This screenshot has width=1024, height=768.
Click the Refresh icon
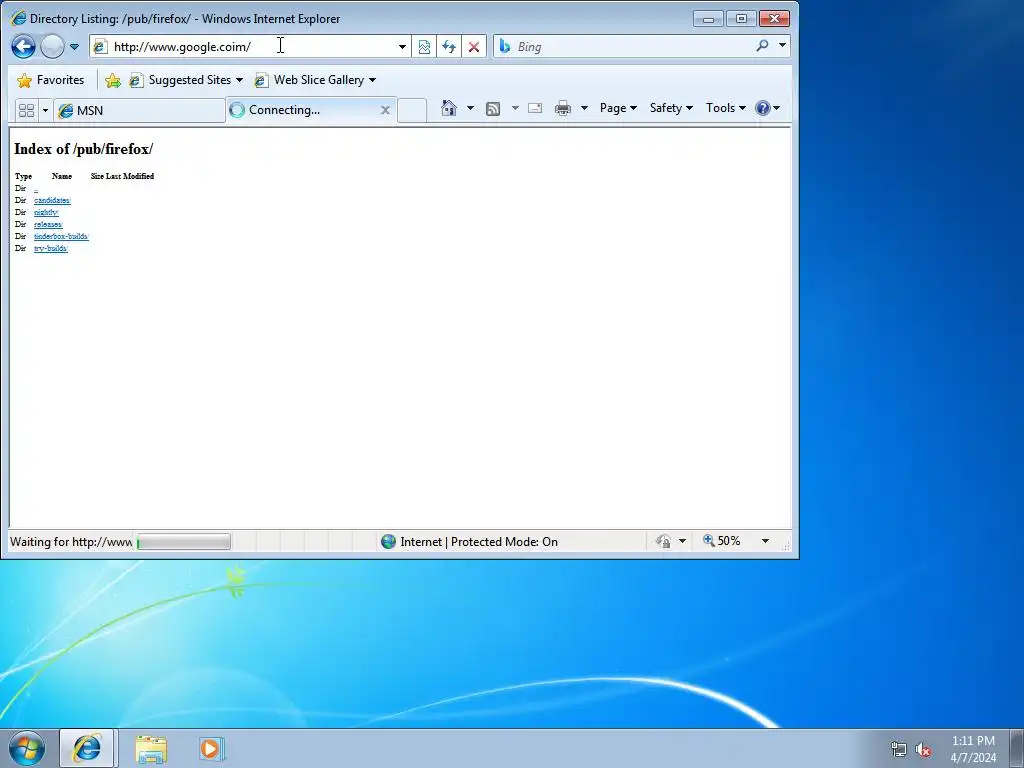(x=449, y=46)
